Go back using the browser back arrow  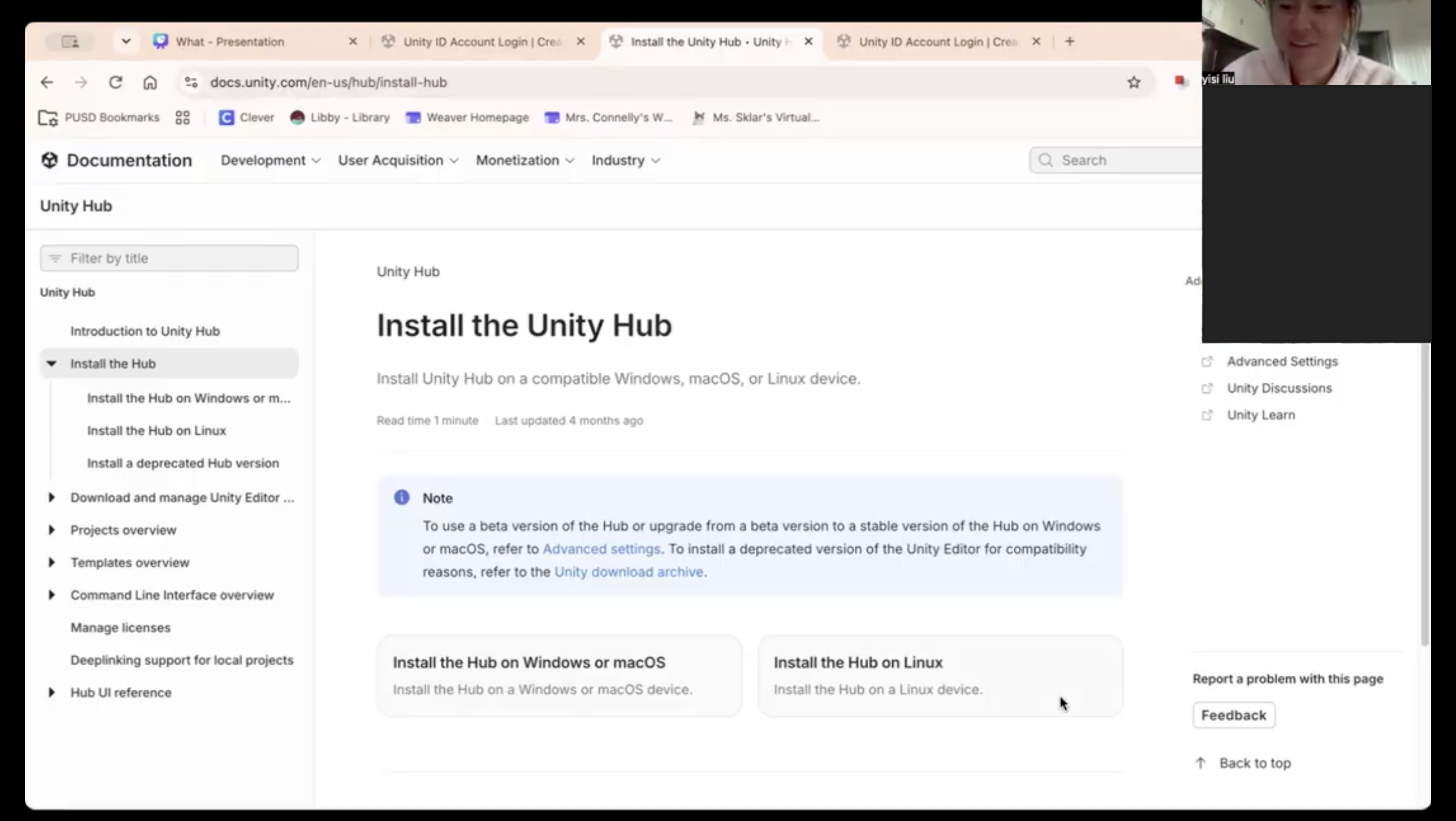point(47,83)
